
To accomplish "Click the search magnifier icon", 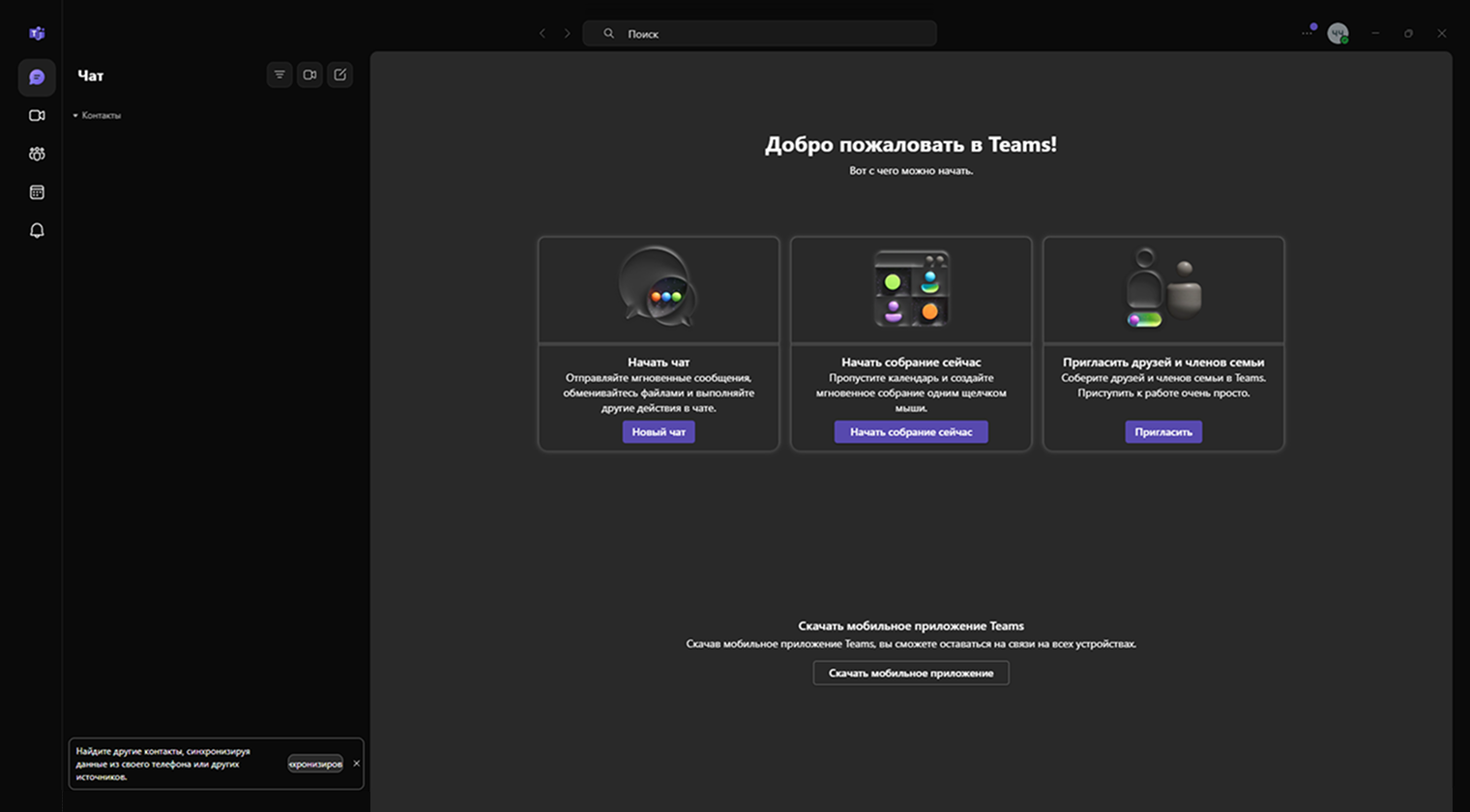I will tap(608, 33).
